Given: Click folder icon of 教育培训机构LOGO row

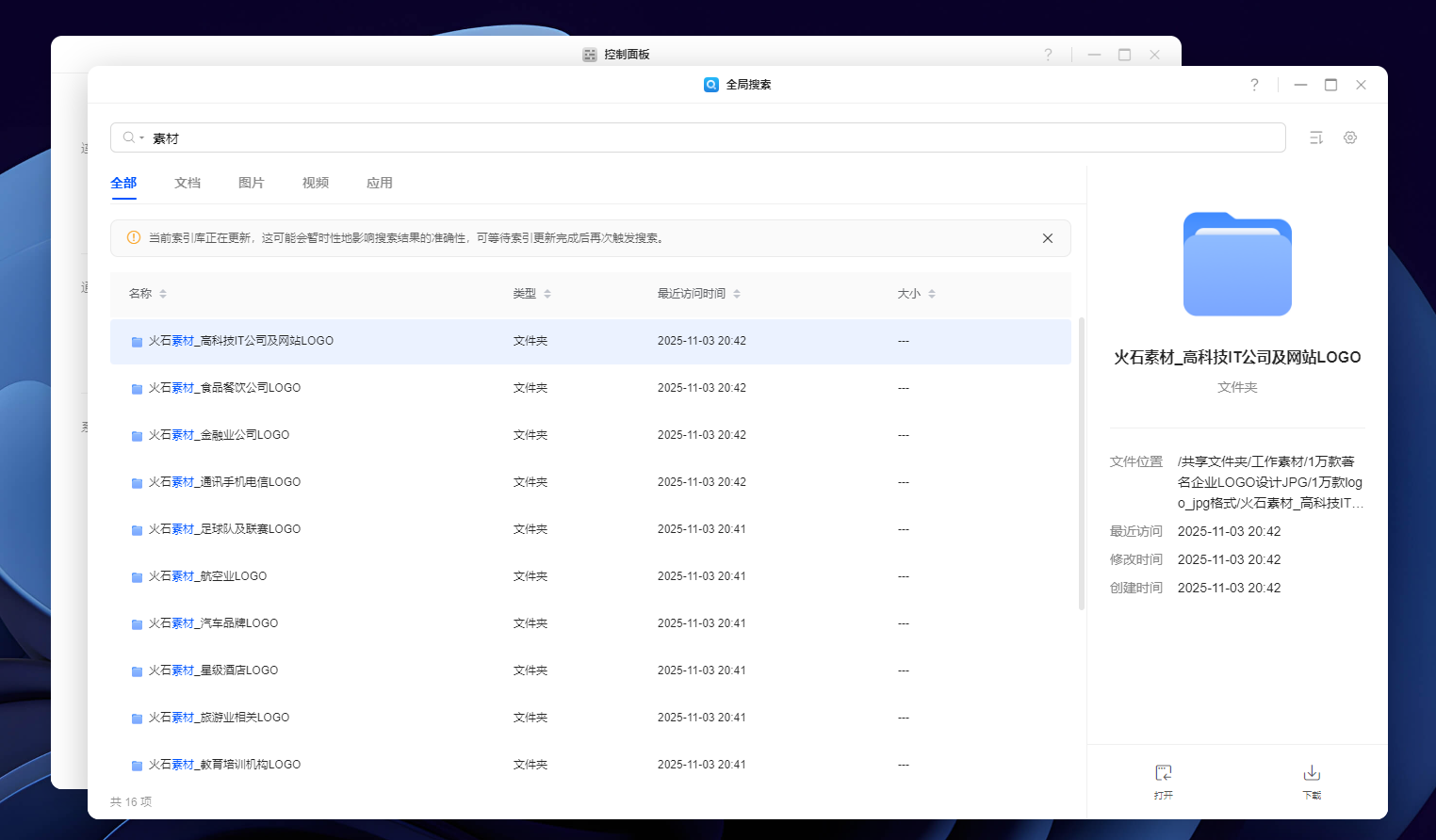Looking at the screenshot, I should pos(137,766).
